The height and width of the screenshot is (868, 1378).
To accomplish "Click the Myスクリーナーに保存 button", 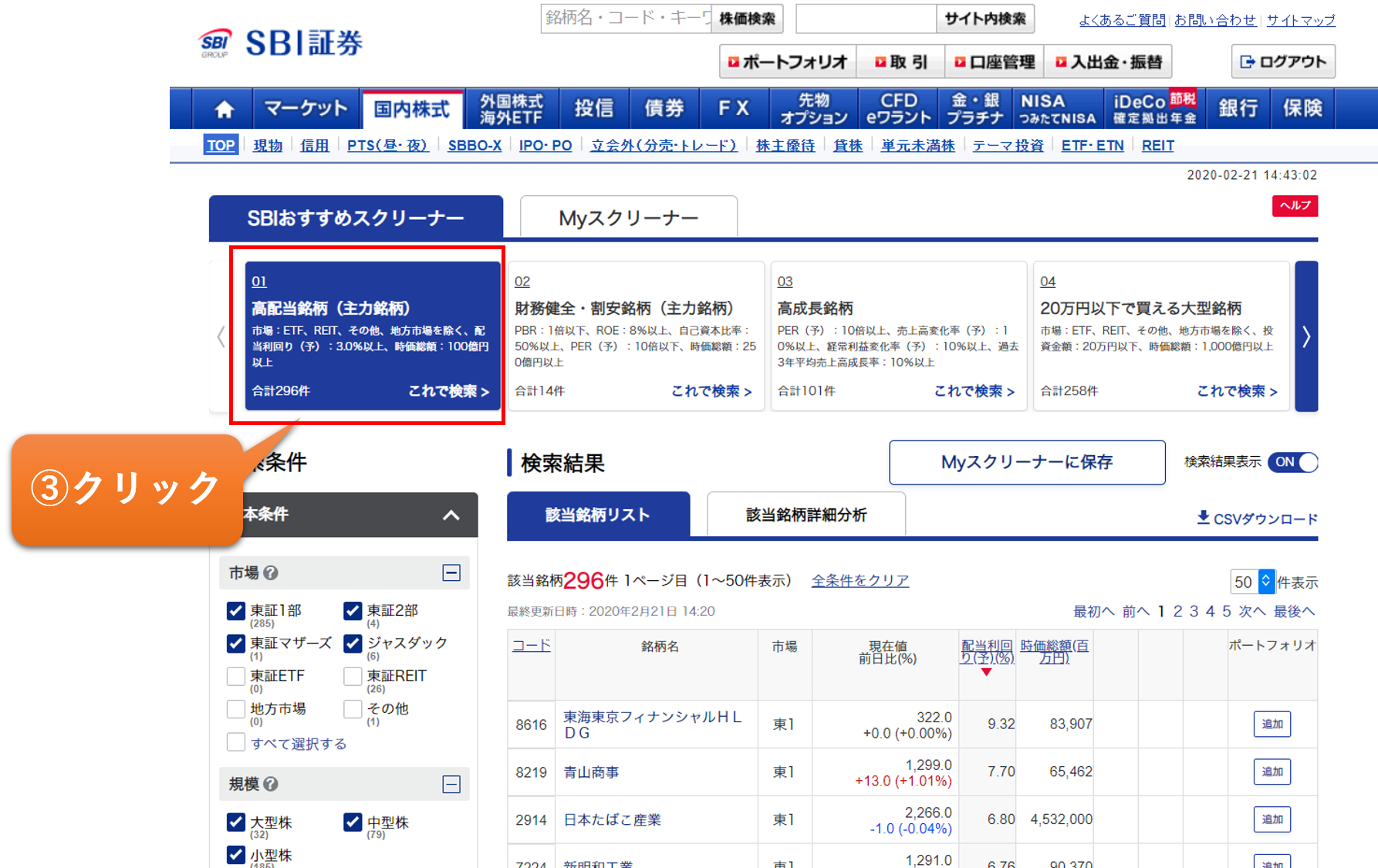I will (x=1026, y=462).
